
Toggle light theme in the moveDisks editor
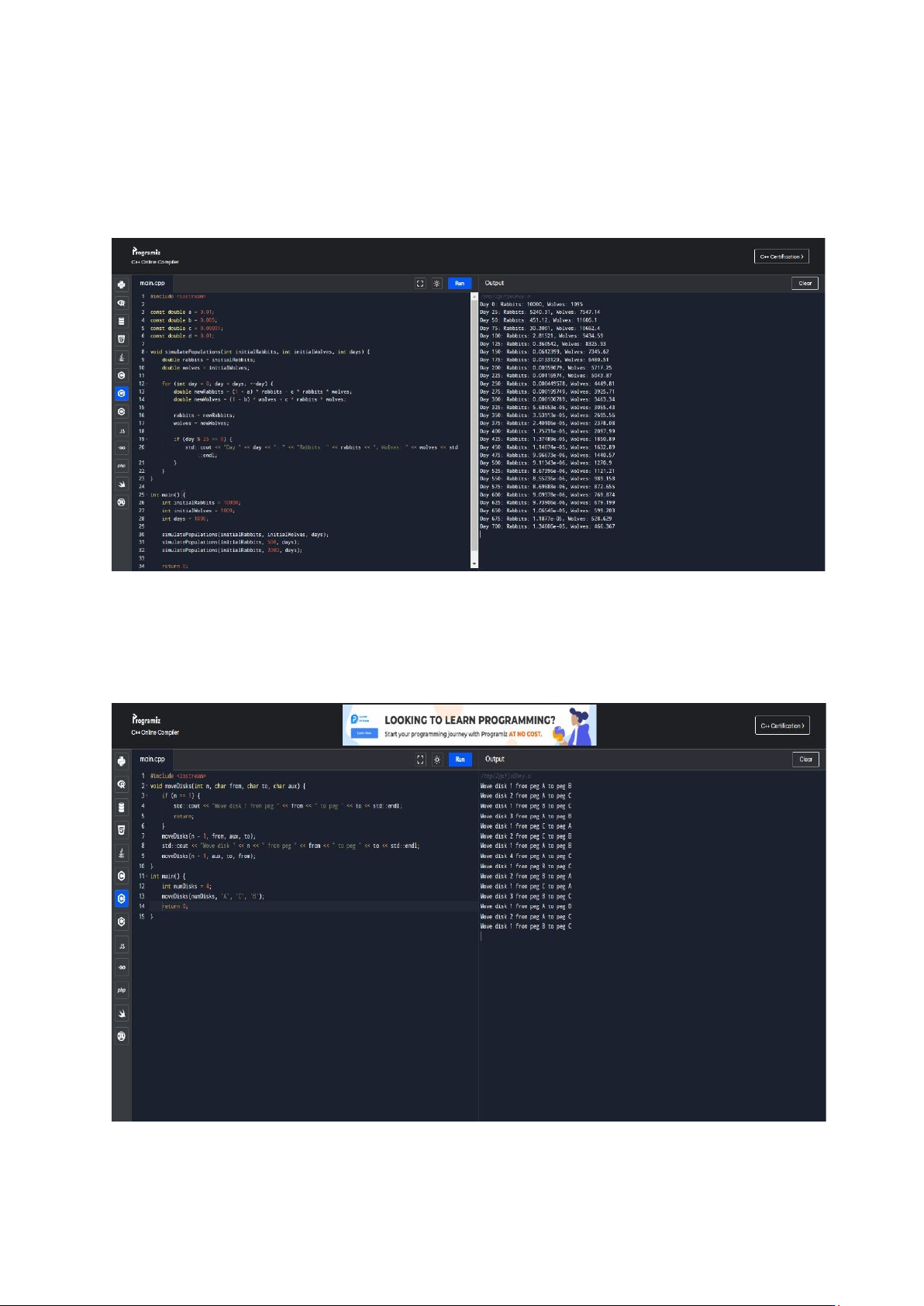(437, 760)
